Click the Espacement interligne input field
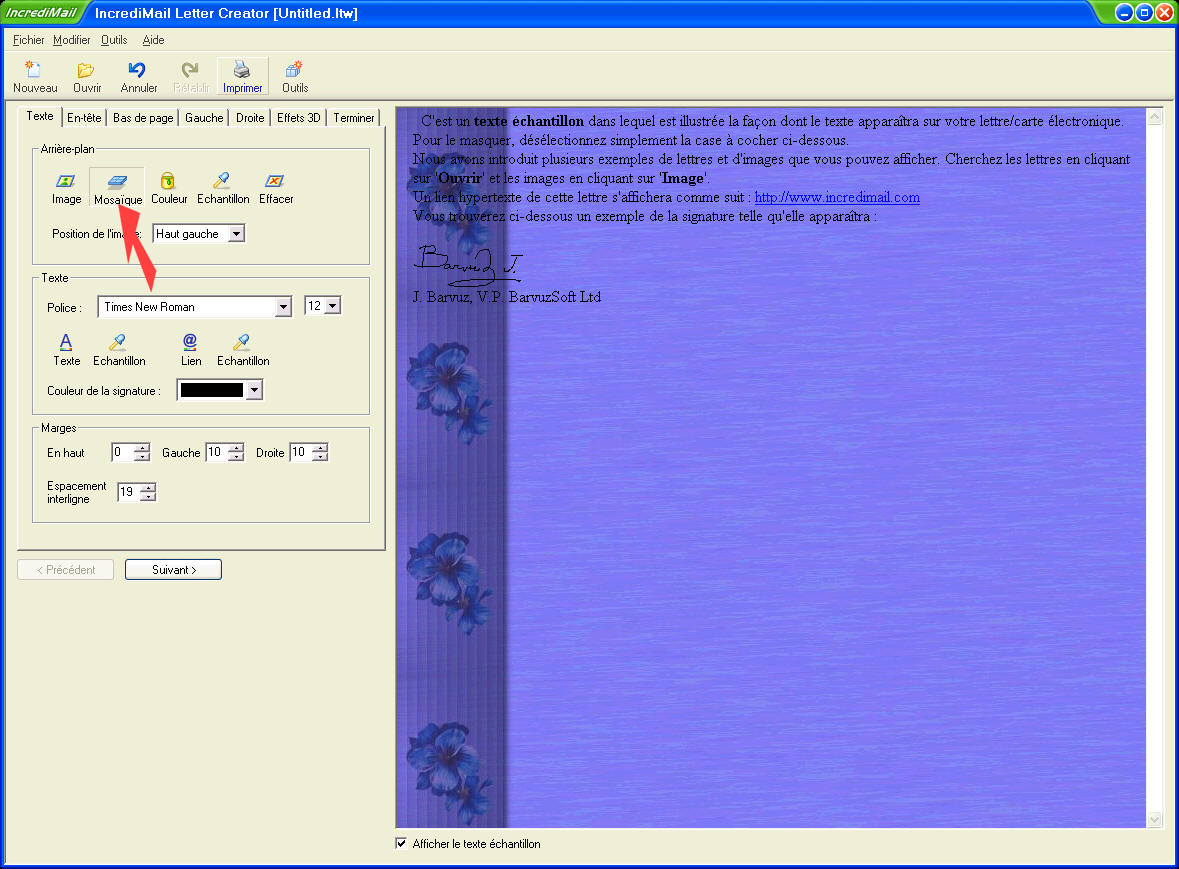Viewport: 1179px width, 869px height. click(x=129, y=492)
